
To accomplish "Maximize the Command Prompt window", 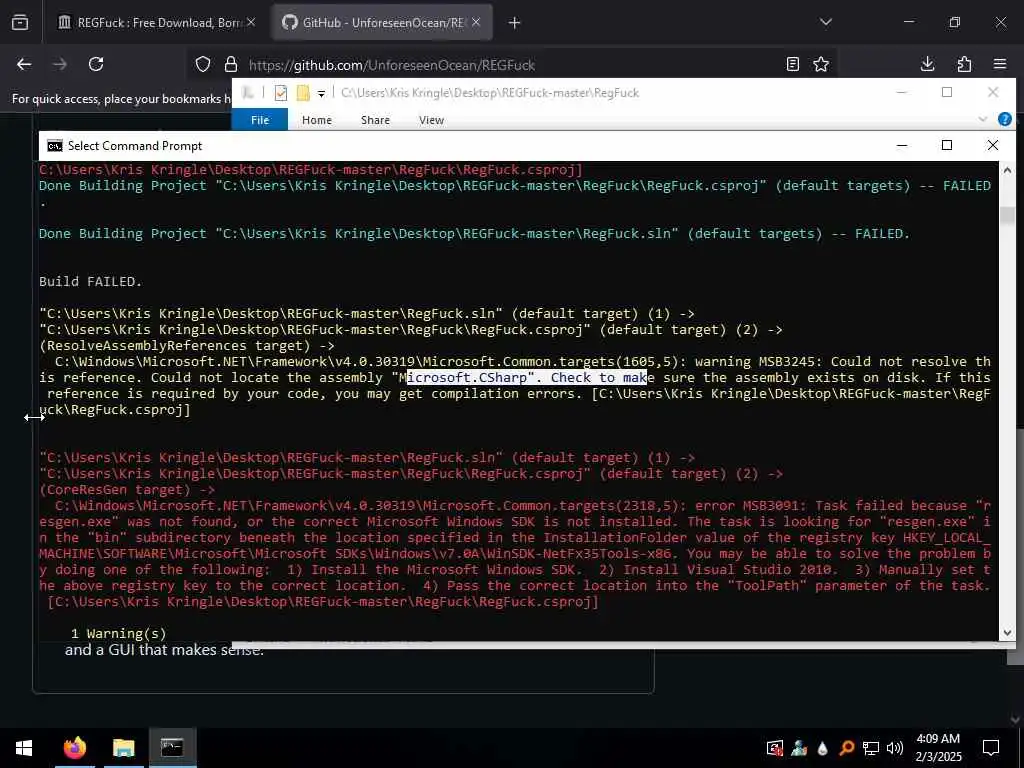I will pos(947,146).
